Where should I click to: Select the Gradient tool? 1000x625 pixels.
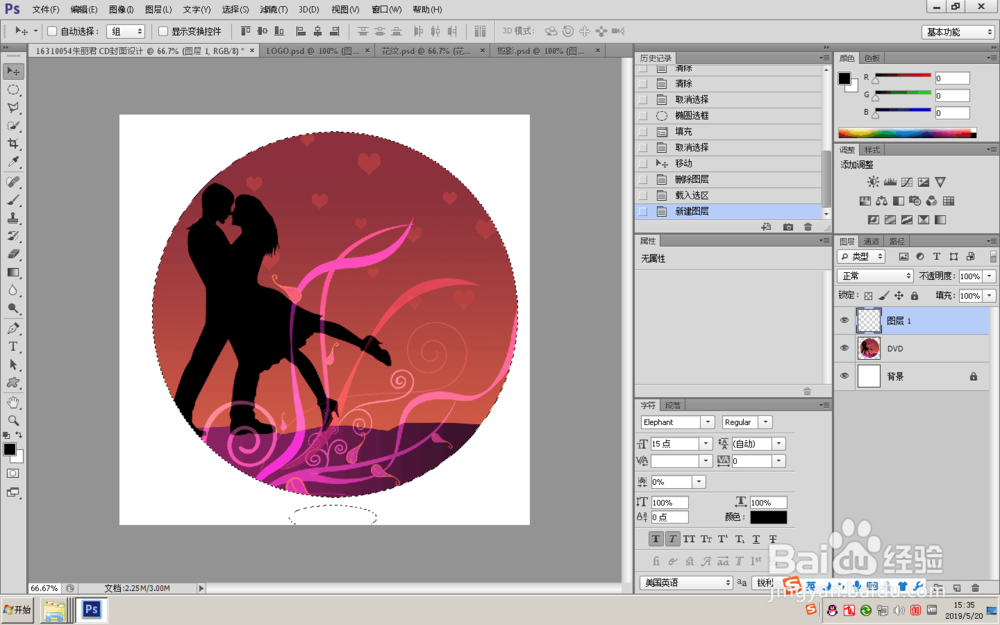13,272
